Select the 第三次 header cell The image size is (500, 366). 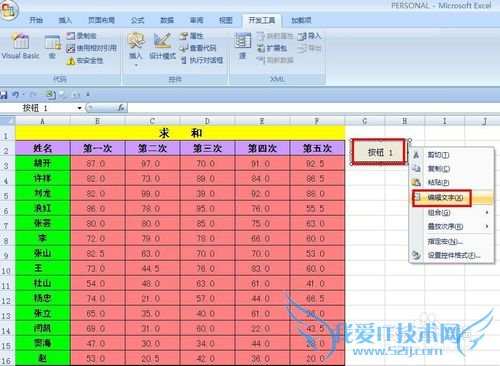click(207, 148)
